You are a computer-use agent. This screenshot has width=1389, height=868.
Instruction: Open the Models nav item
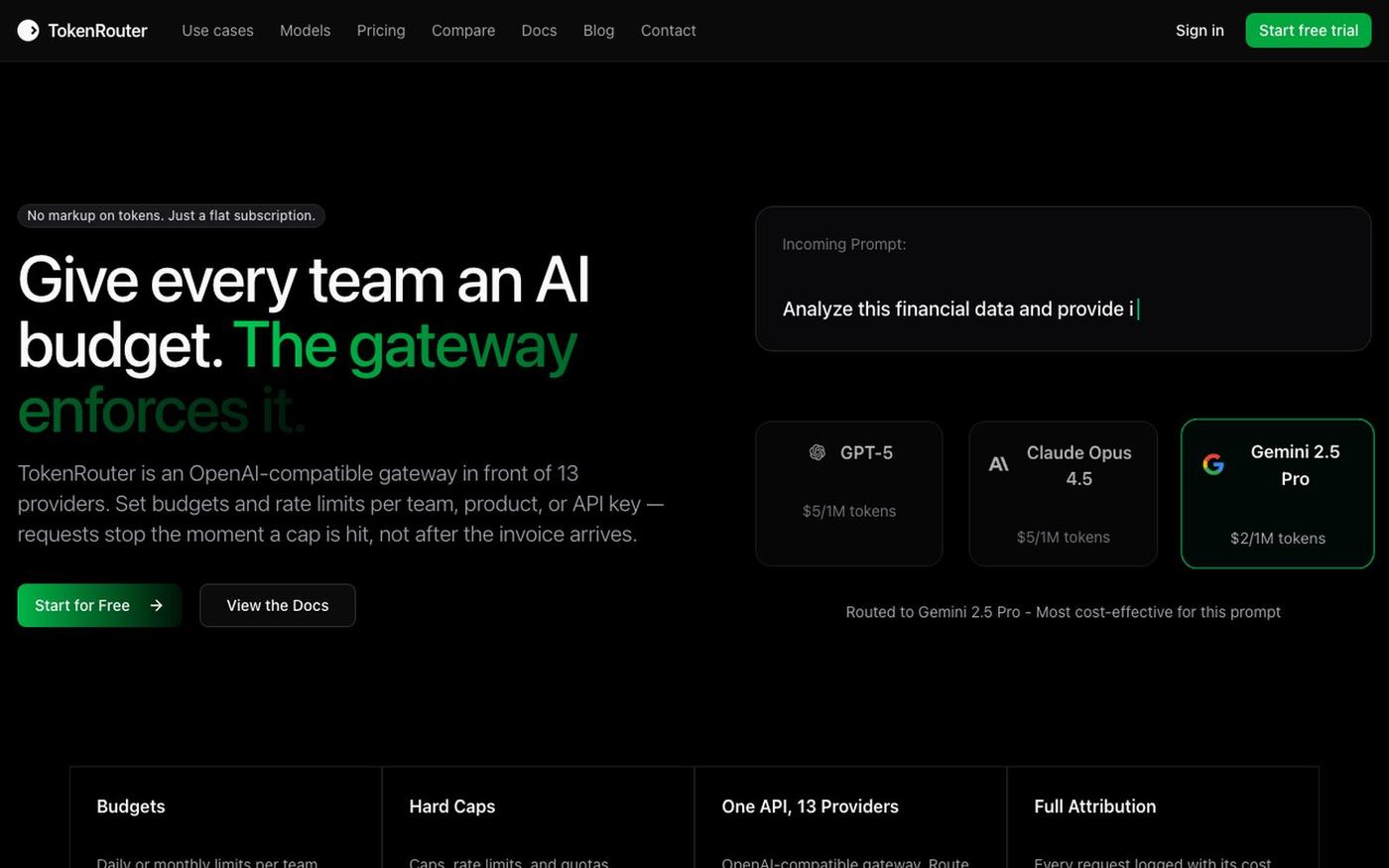point(305,31)
